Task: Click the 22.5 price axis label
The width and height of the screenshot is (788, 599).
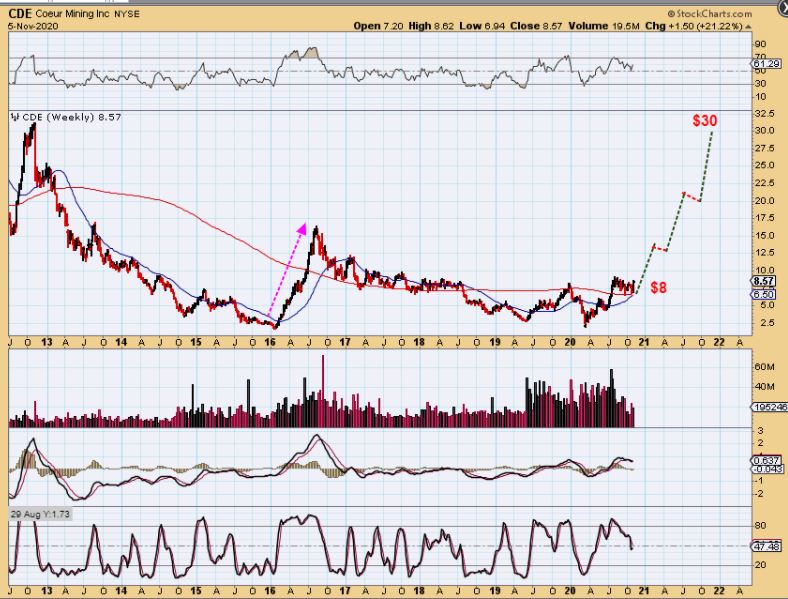Action: pos(764,183)
